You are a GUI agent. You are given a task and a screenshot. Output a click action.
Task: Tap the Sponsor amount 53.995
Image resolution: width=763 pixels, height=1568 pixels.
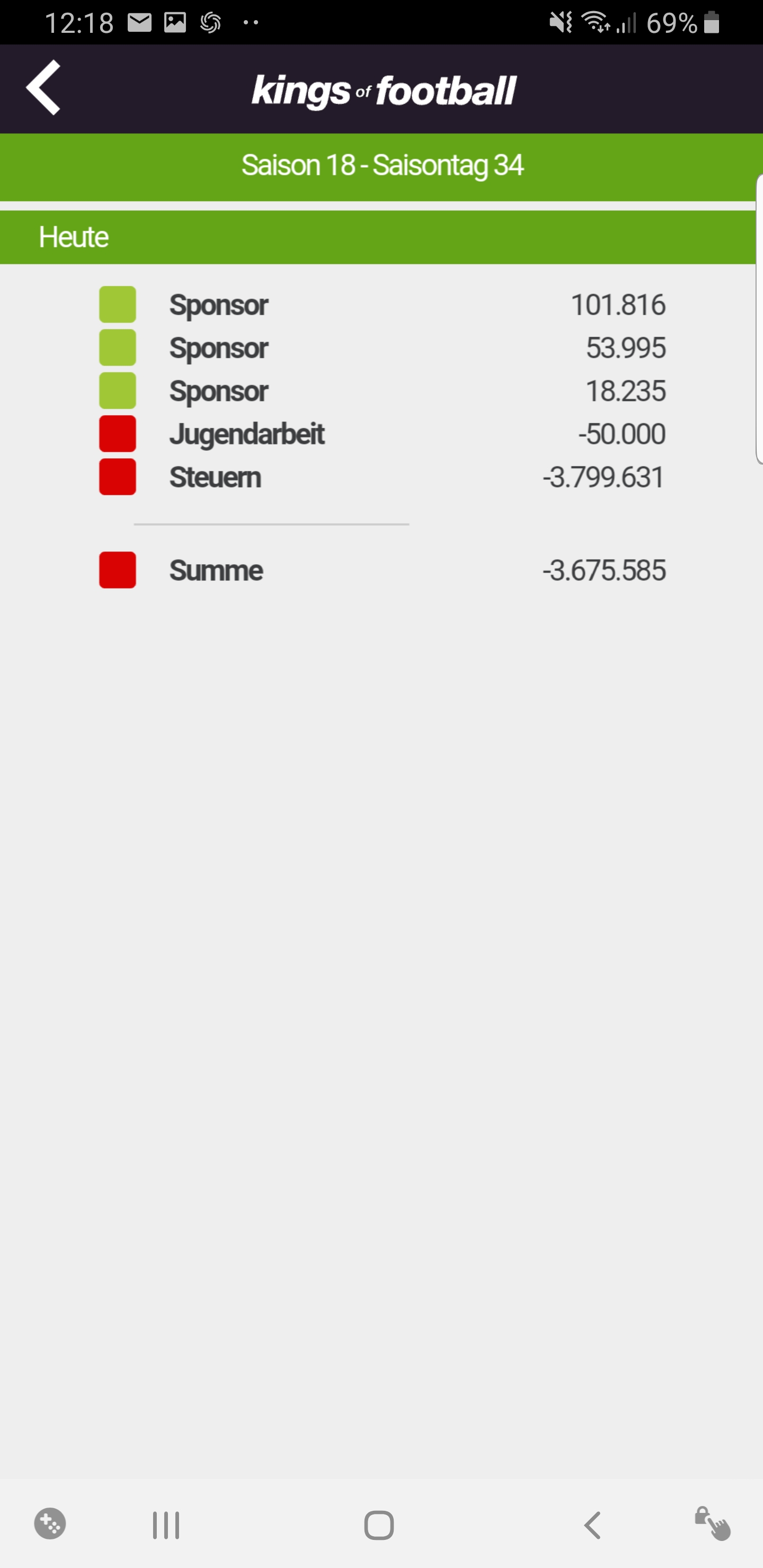(x=625, y=348)
